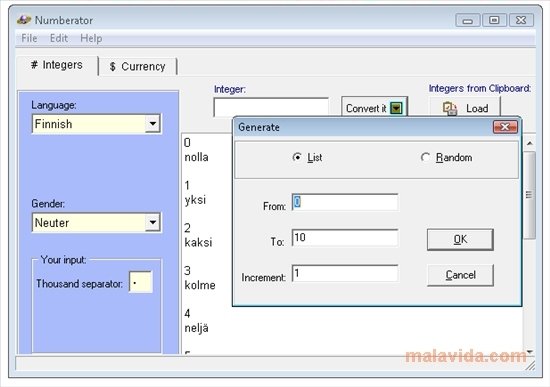Screen dimensions: 550x387
Task: Click the scrollbar up arrow
Action: (x=530, y=143)
